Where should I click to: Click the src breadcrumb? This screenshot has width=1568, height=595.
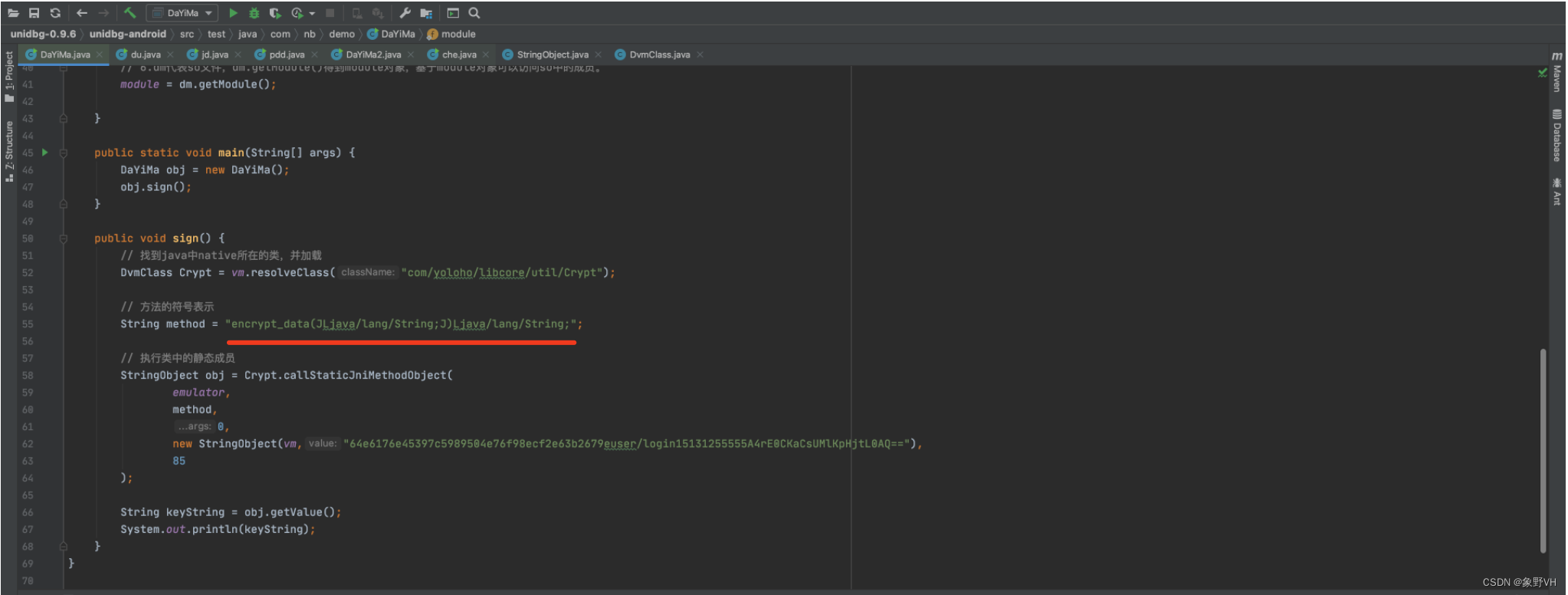(187, 34)
